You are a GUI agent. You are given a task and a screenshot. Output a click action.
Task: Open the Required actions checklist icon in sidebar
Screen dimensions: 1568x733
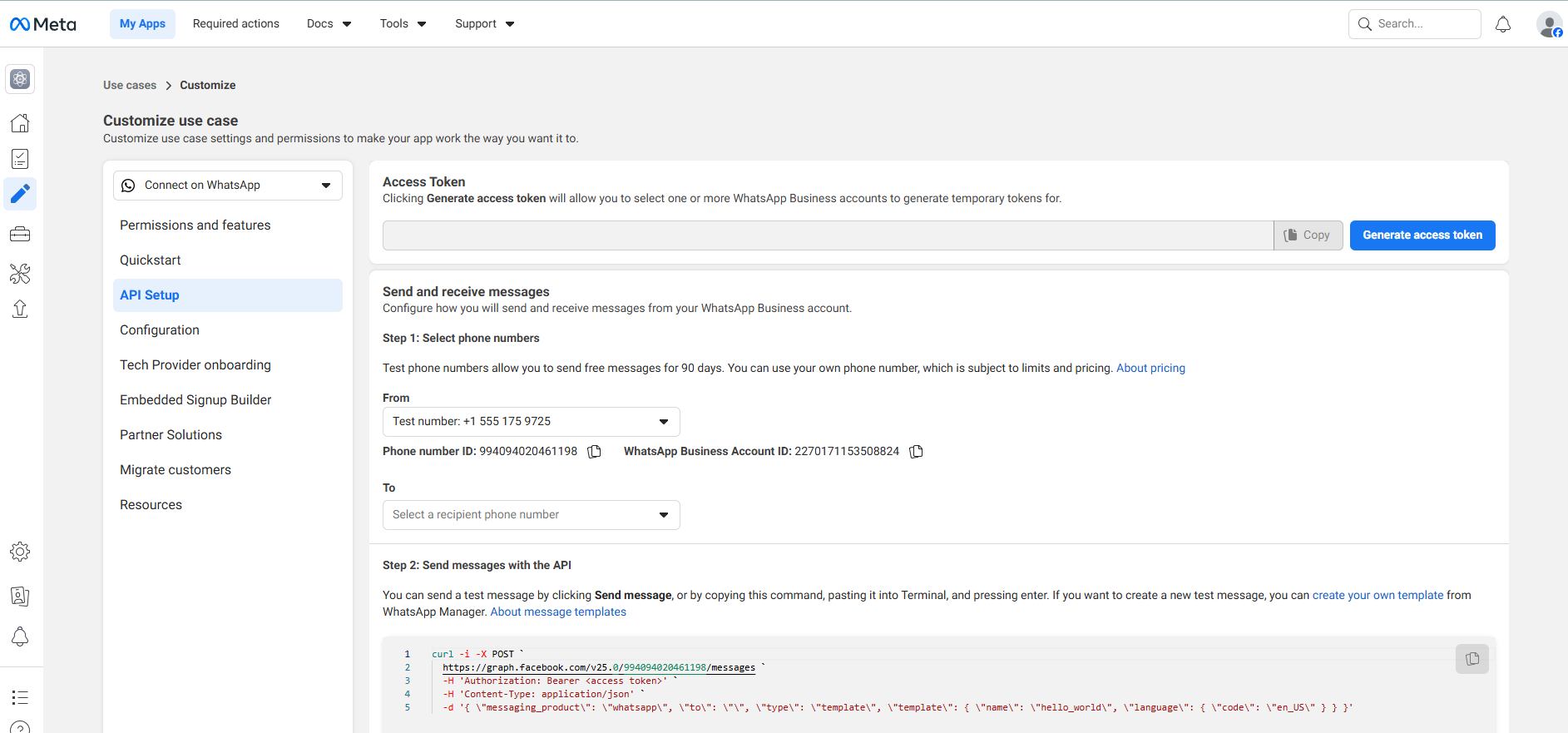point(20,159)
